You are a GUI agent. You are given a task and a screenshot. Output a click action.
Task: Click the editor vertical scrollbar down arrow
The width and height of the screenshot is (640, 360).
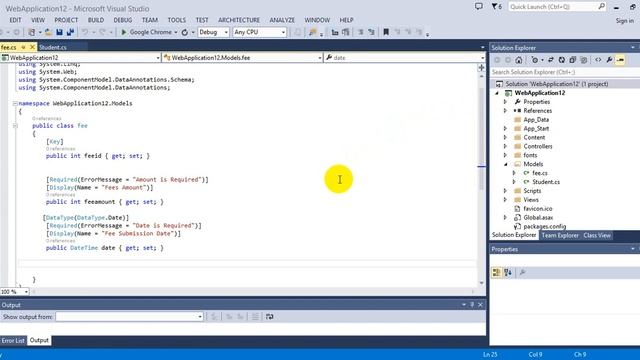point(482,283)
